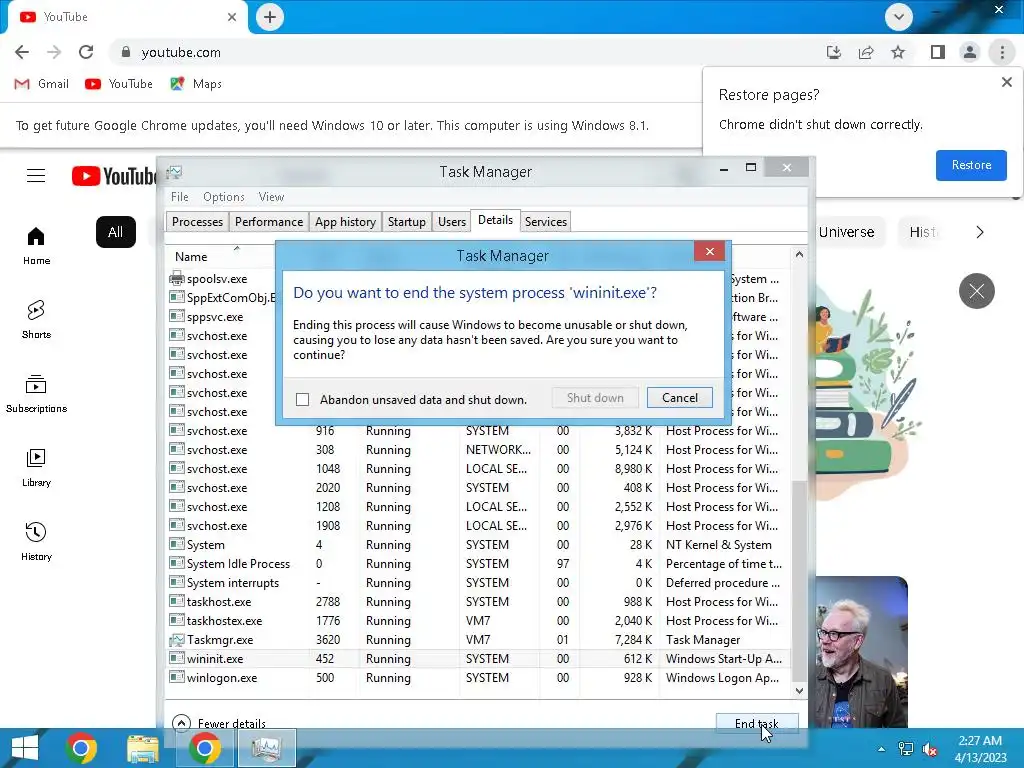Collapse Task Manager with Fewer details

[x=219, y=723]
